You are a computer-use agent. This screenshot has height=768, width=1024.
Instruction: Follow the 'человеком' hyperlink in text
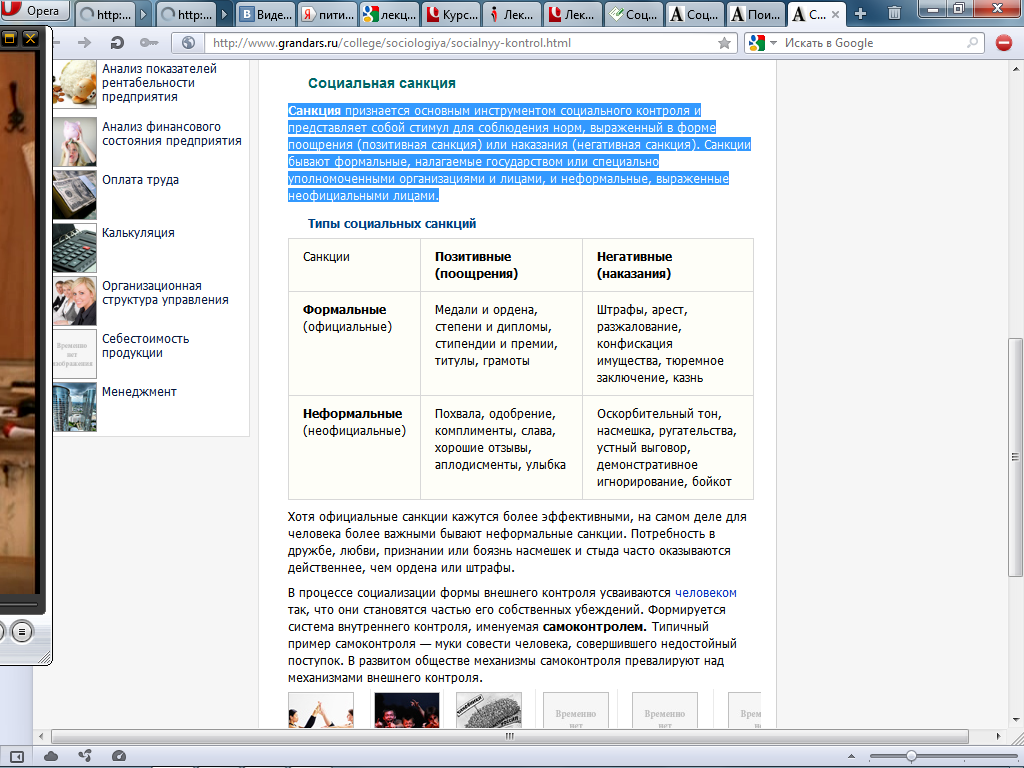[705, 592]
